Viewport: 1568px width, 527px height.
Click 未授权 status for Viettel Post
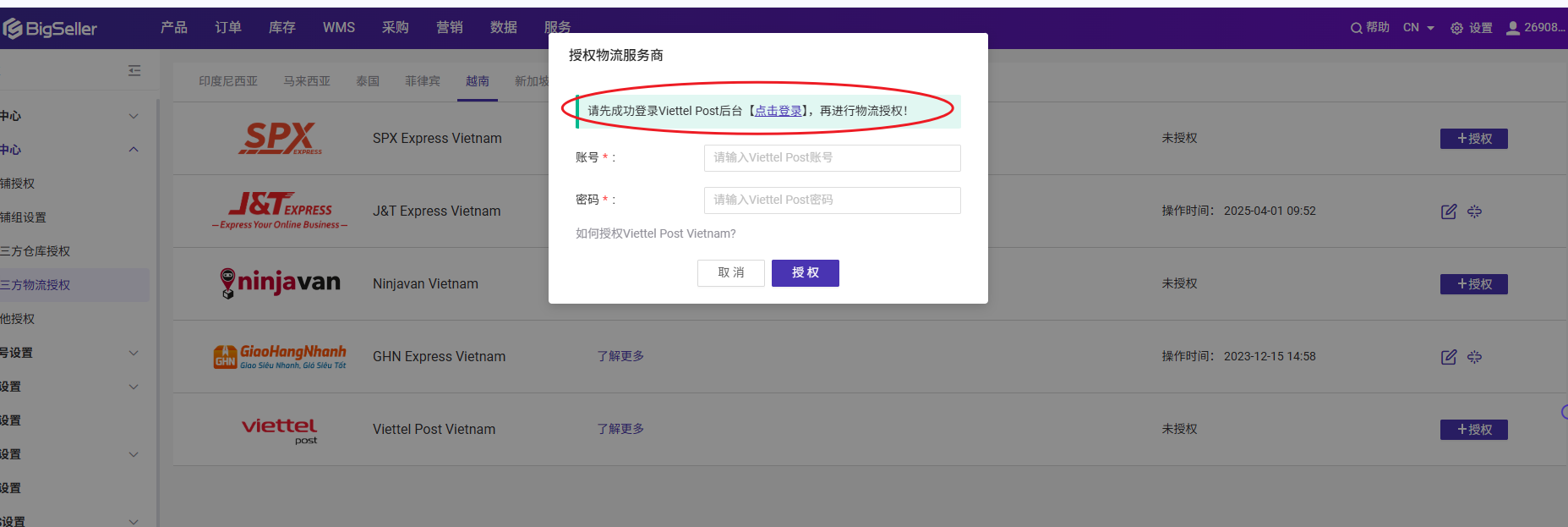(1179, 429)
